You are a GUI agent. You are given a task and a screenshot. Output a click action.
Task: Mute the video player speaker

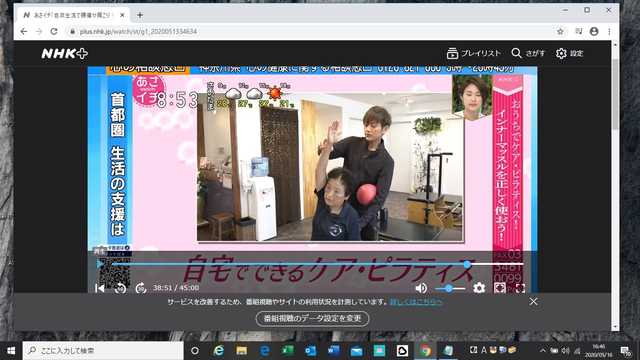(x=421, y=288)
